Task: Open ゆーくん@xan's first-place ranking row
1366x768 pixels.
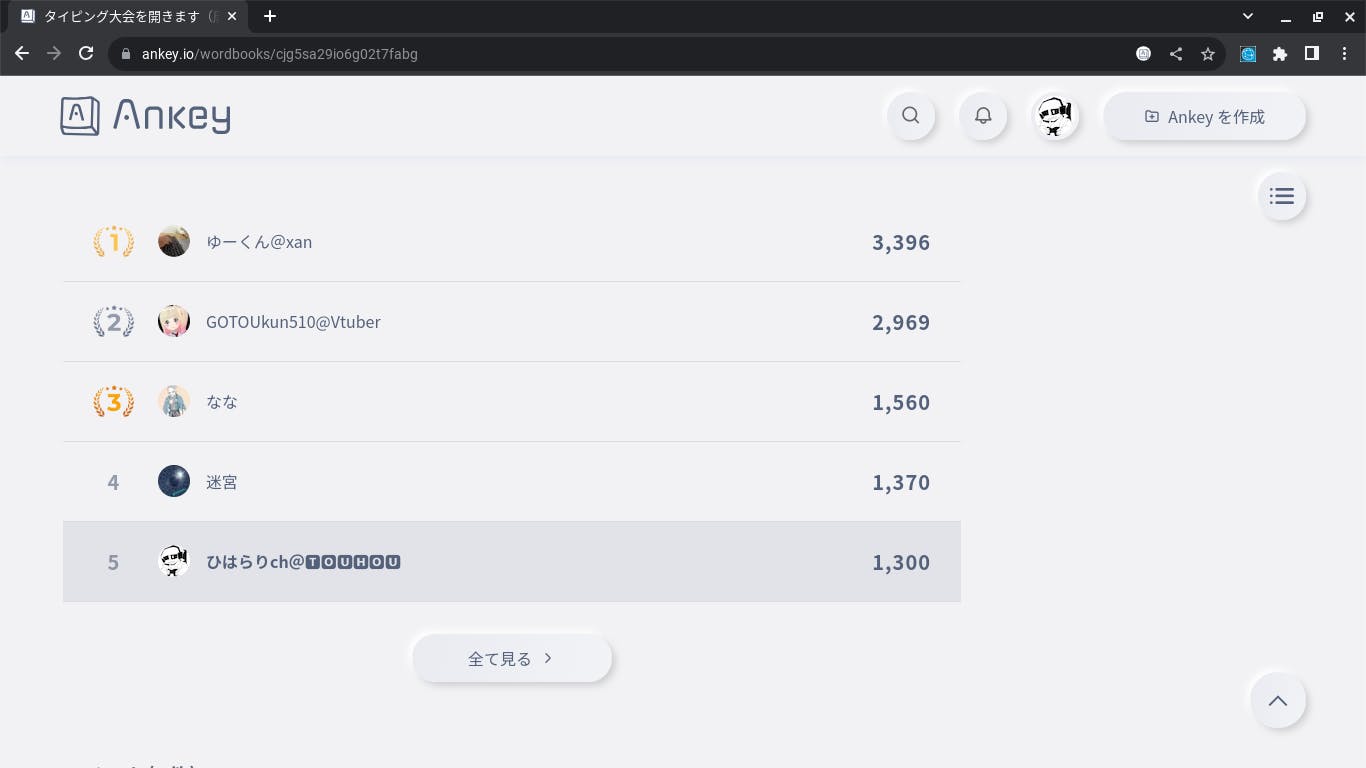Action: coord(511,242)
